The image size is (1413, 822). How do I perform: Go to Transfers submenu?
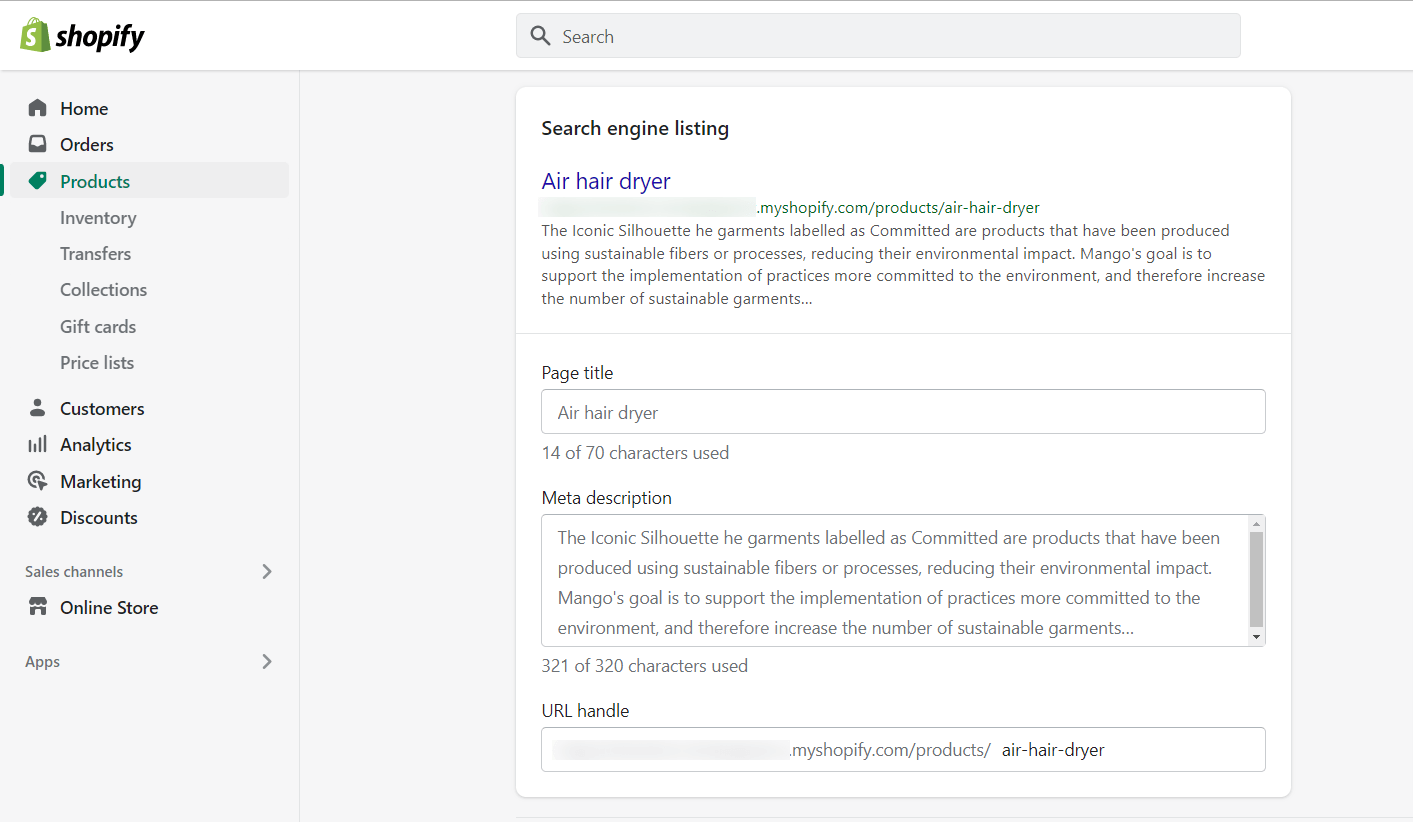tap(95, 253)
